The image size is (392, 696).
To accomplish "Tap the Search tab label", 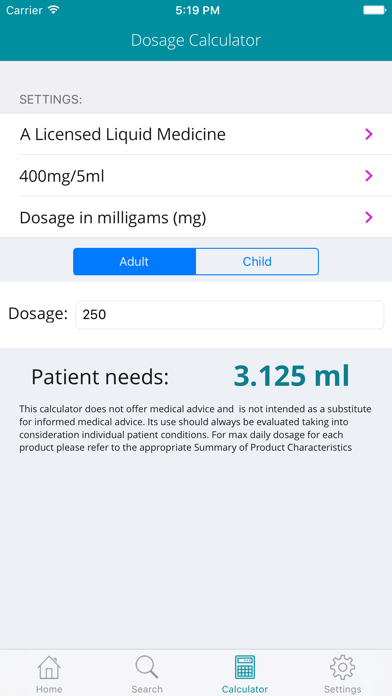I will point(147,689).
